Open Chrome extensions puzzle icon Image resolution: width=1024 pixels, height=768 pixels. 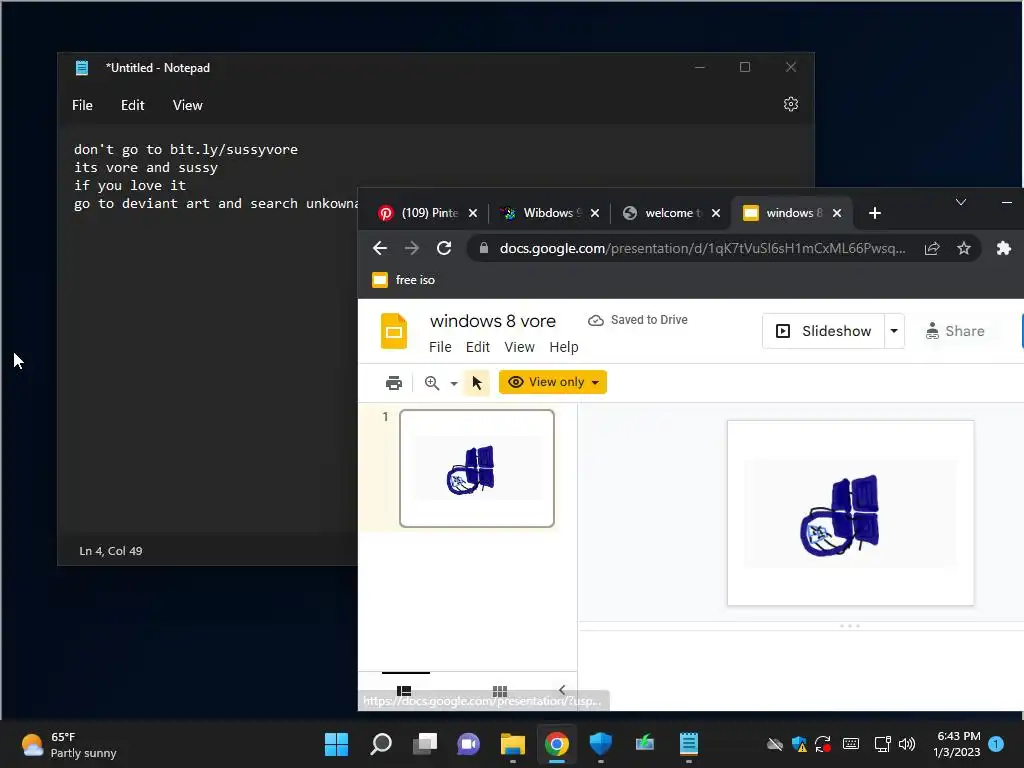pos(1004,248)
